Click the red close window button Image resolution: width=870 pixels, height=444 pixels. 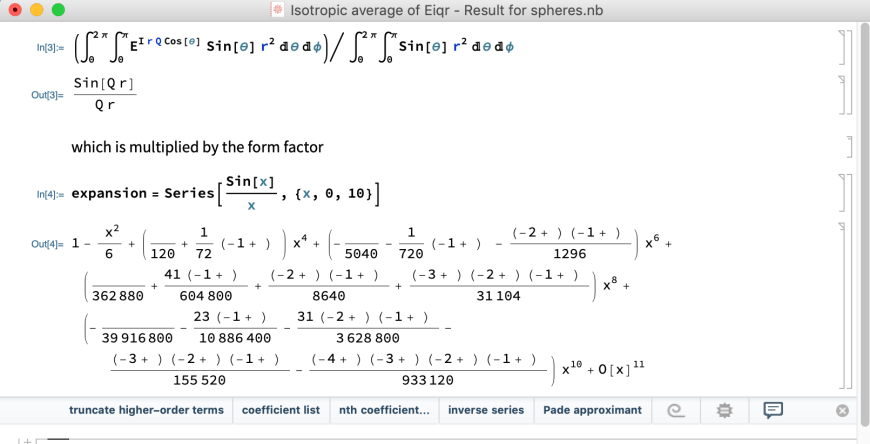15,10
